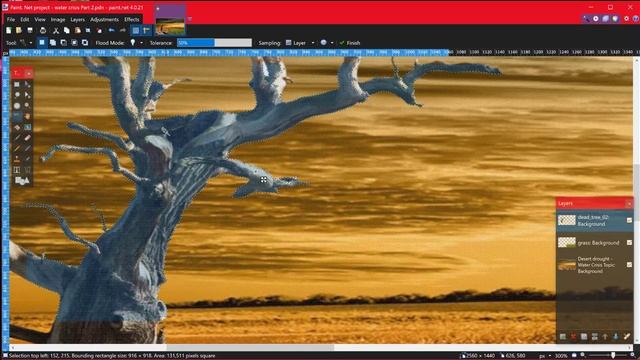Screen dimensions: 640x360
Task: Click the Open file toolbar icon
Action: (19, 31)
